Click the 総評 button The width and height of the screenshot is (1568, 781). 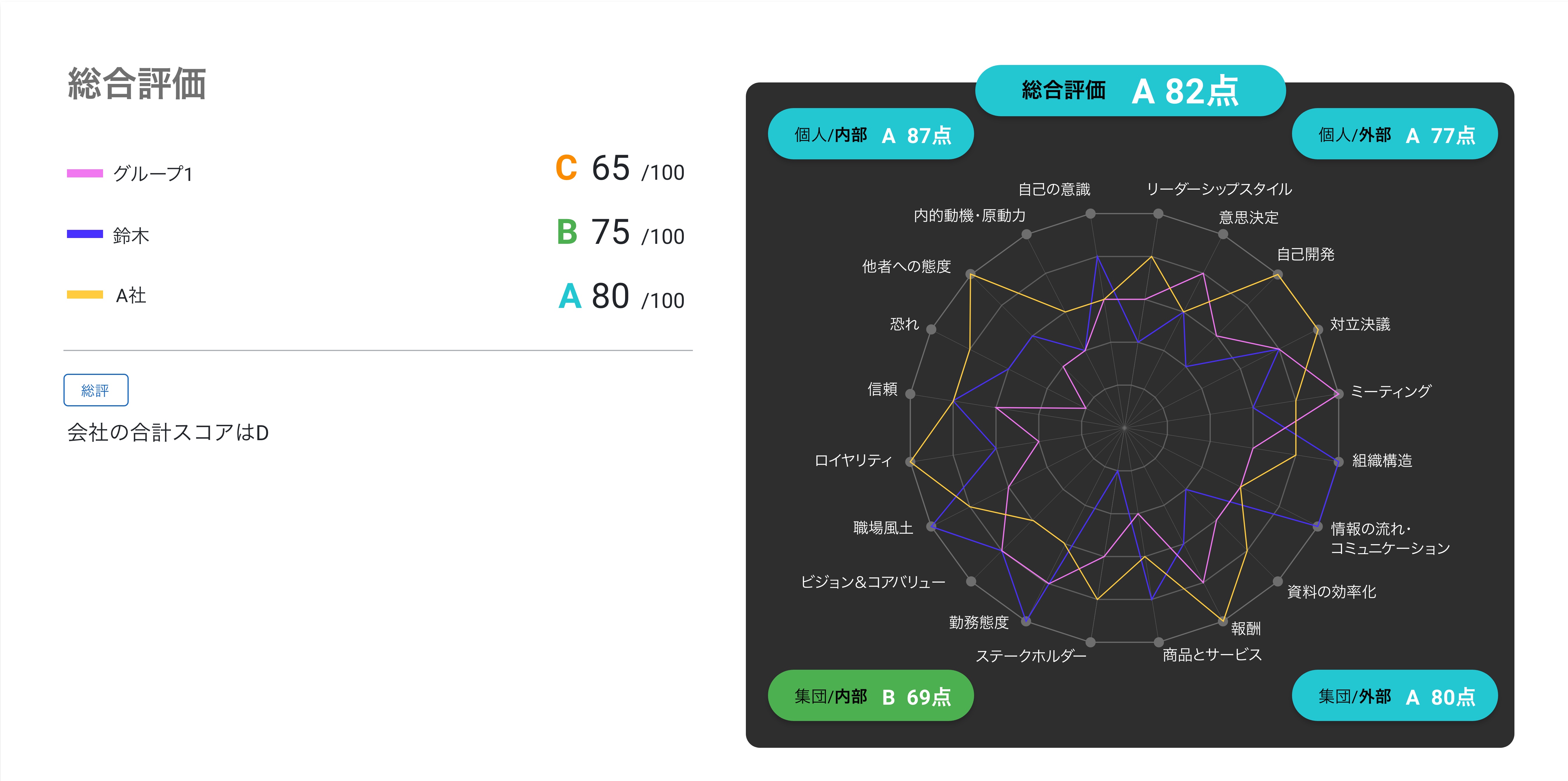point(95,390)
